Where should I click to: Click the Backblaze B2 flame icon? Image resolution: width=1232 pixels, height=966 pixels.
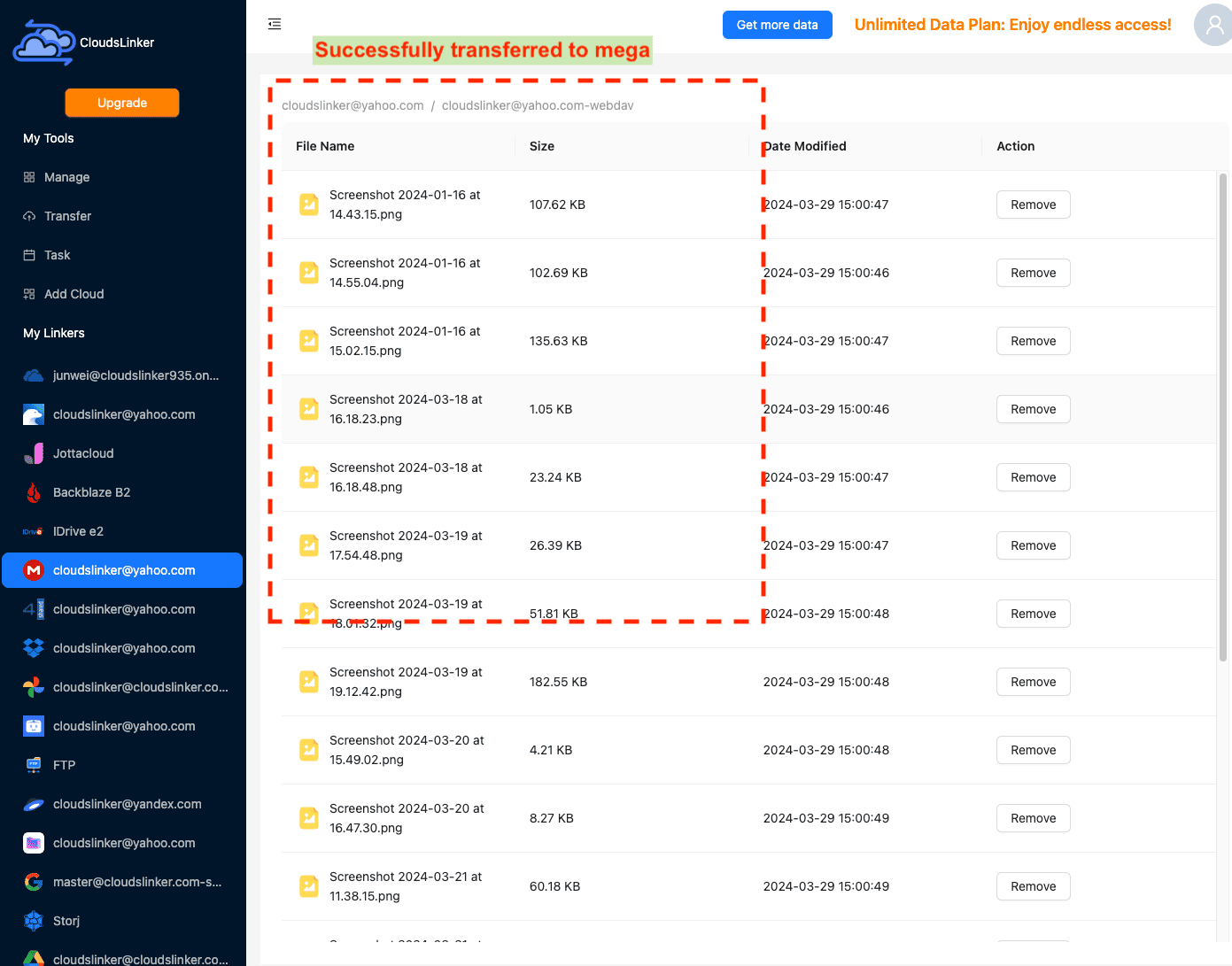click(x=34, y=492)
